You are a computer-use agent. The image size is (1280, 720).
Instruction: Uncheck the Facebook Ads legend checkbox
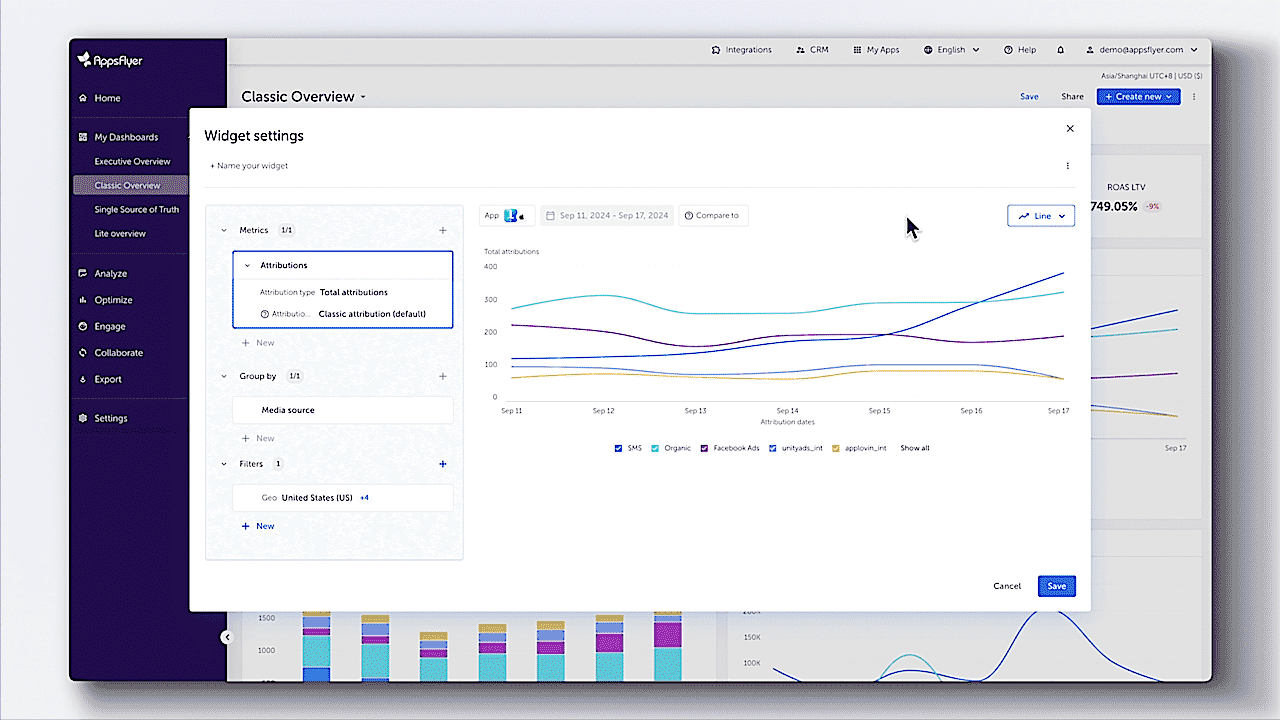click(x=705, y=448)
